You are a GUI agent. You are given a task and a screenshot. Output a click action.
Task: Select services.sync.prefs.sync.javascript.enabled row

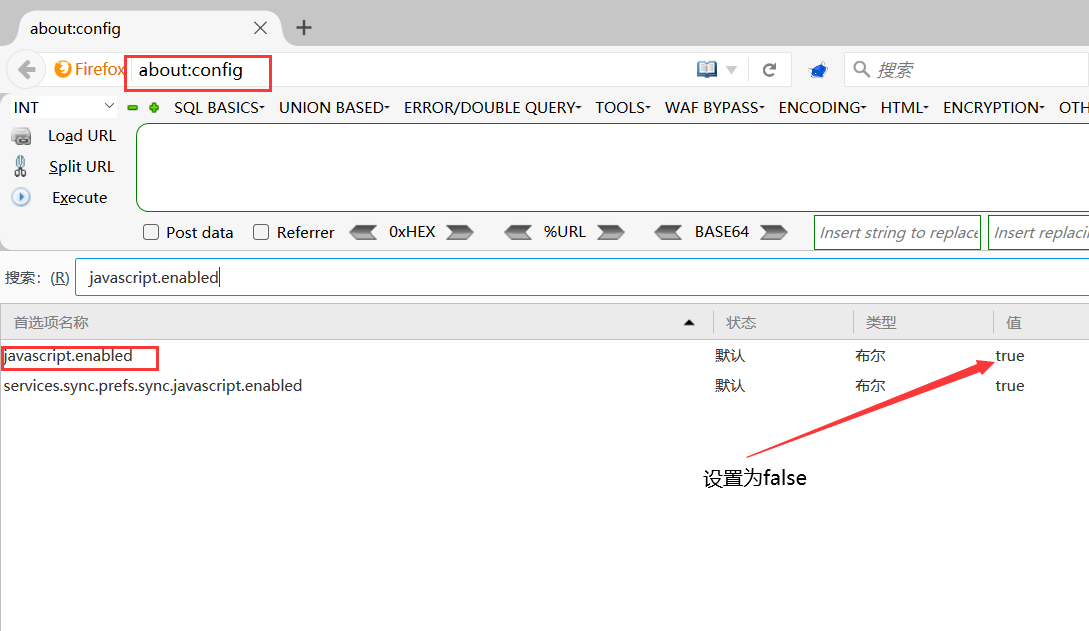(x=544, y=385)
